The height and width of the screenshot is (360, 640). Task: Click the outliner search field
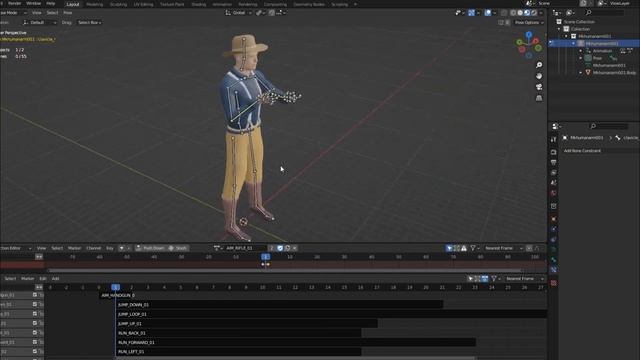click(604, 13)
